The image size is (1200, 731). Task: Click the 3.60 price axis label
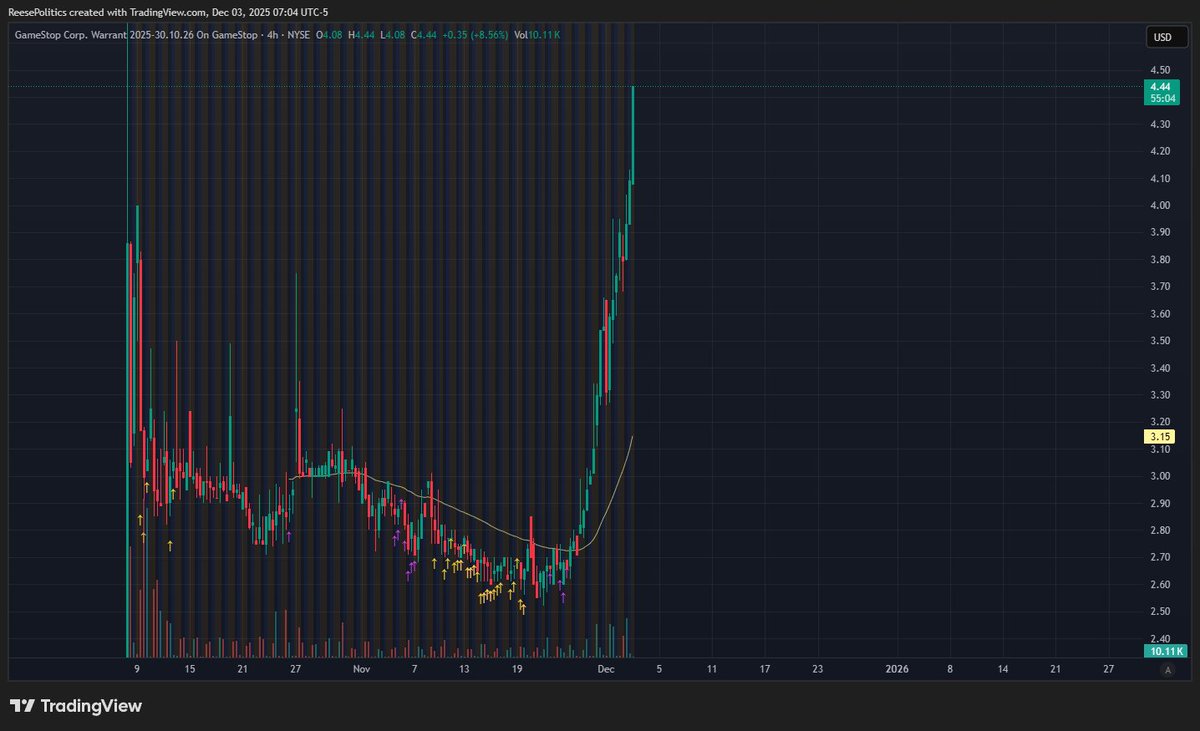pyautogui.click(x=1160, y=313)
